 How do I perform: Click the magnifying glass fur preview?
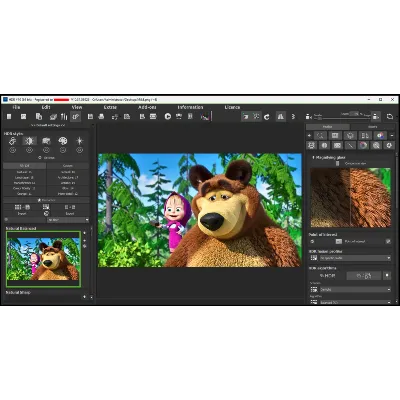coord(351,197)
